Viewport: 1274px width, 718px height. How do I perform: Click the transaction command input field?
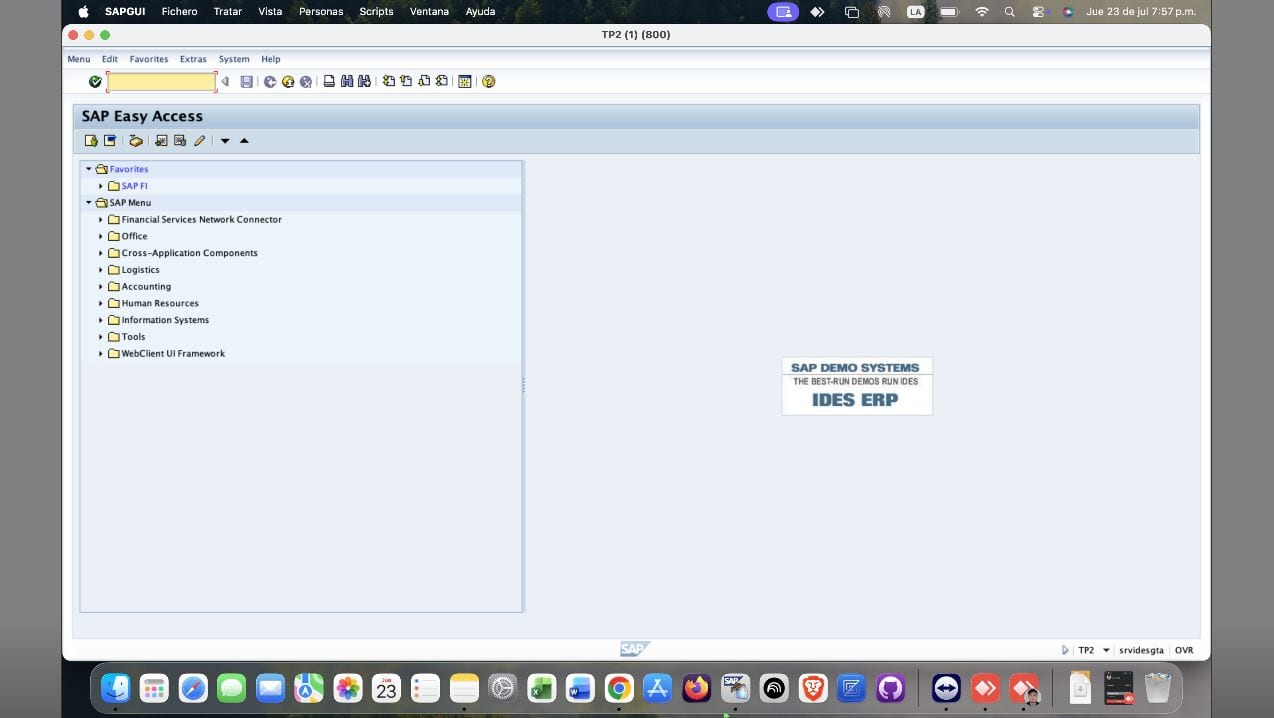(x=161, y=82)
